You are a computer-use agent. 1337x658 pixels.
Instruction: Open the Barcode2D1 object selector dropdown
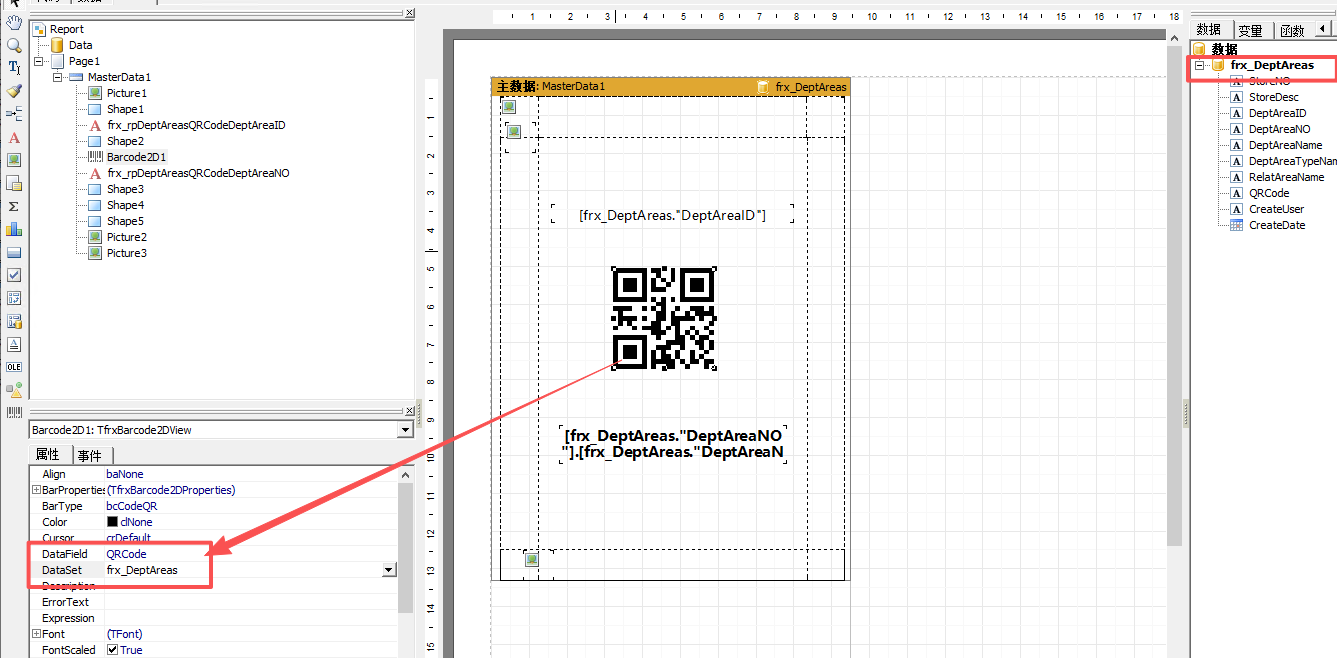point(405,430)
